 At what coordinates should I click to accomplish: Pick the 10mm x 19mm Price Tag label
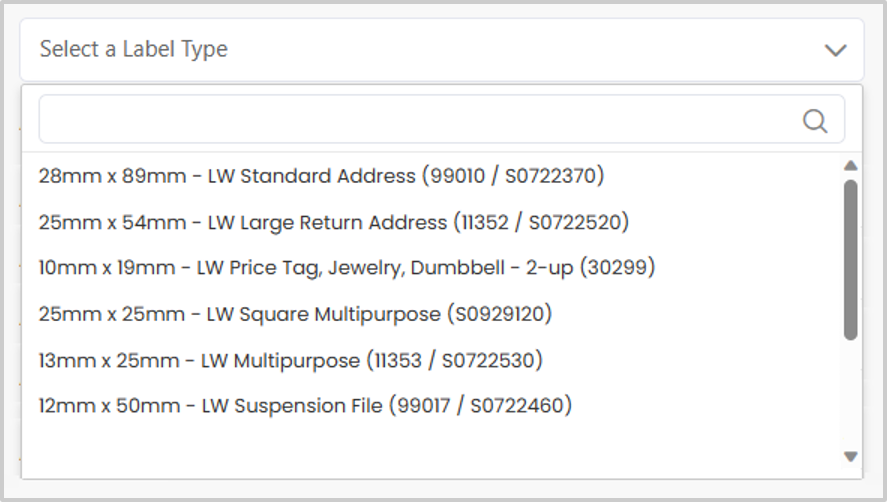(x=346, y=268)
